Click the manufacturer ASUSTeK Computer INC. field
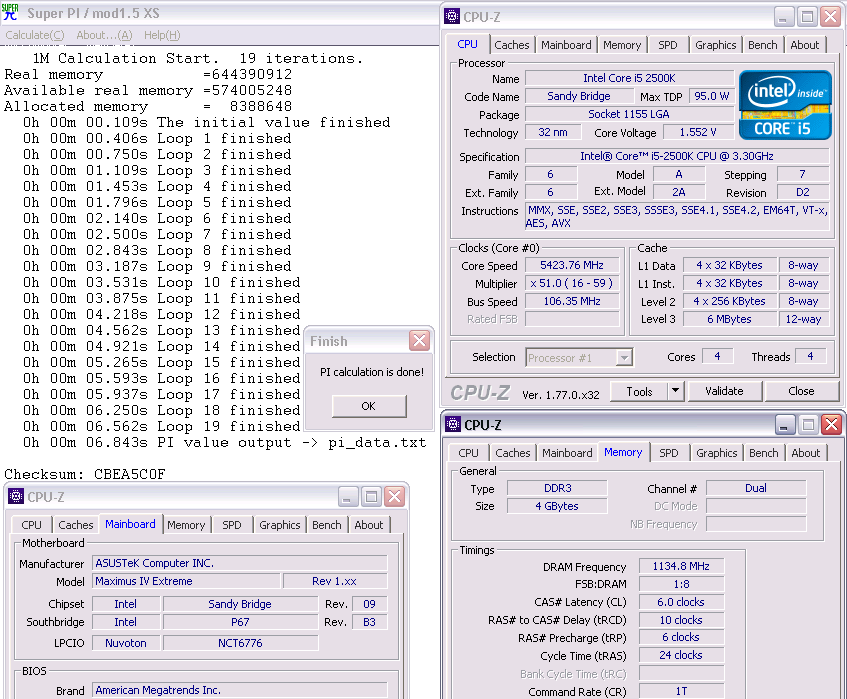The height and width of the screenshot is (699, 847). pos(240,563)
